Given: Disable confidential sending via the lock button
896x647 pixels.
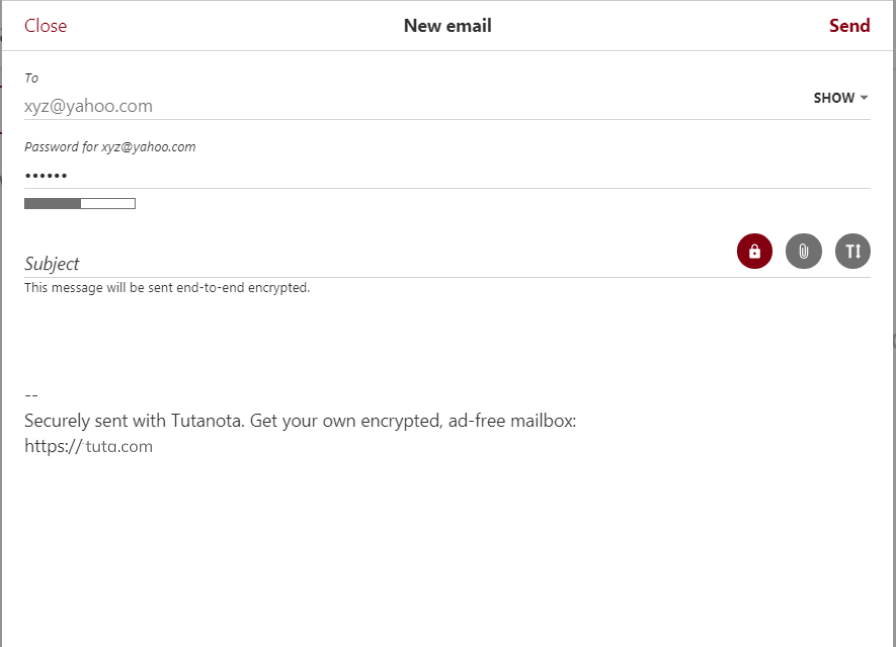Looking at the screenshot, I should pyautogui.click(x=757, y=253).
